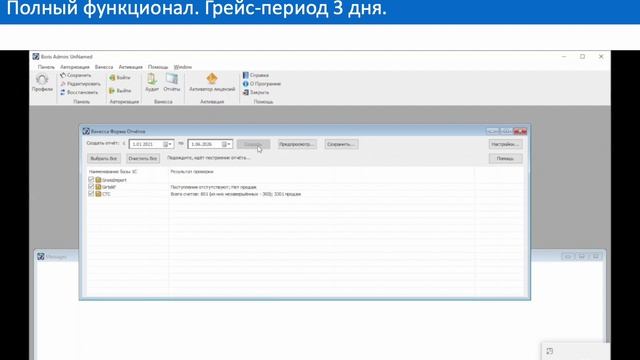Open the Активация menu

(131, 67)
